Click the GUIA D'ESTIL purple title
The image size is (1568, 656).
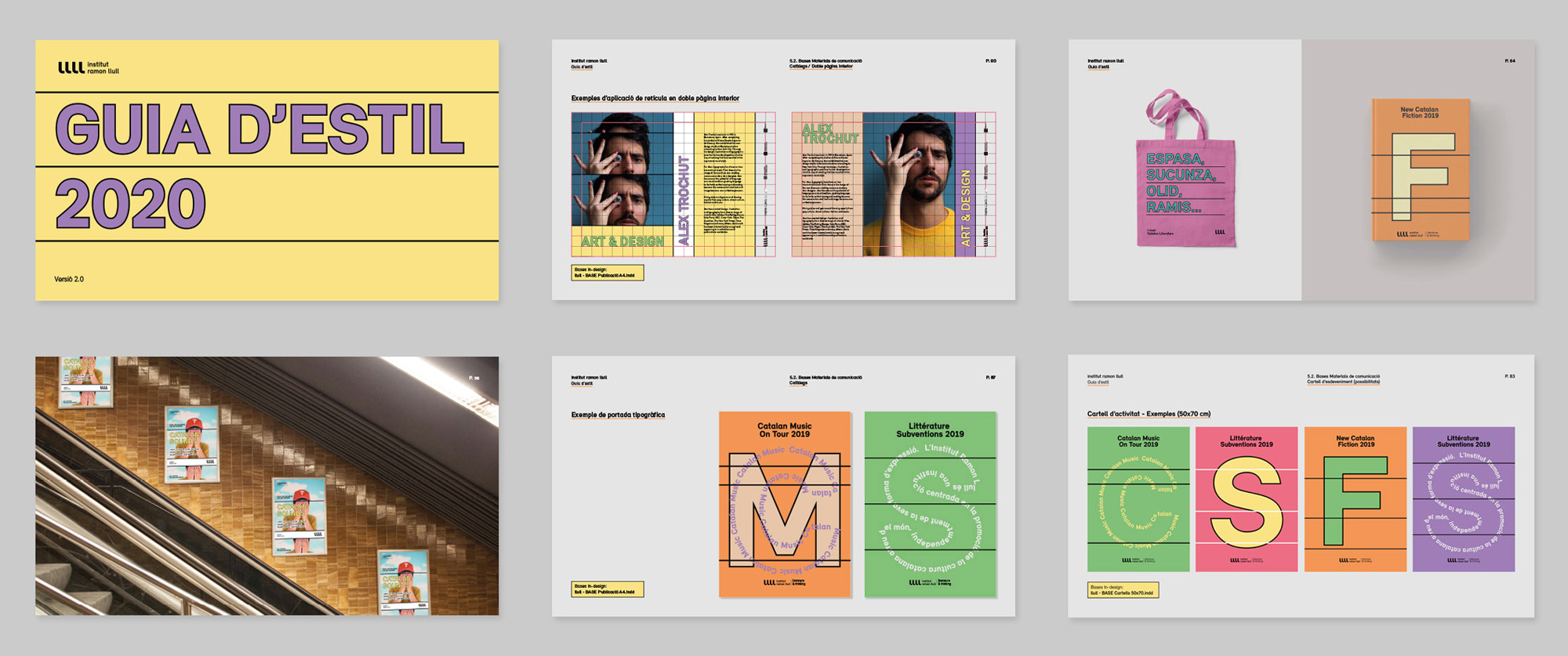[x=260, y=129]
